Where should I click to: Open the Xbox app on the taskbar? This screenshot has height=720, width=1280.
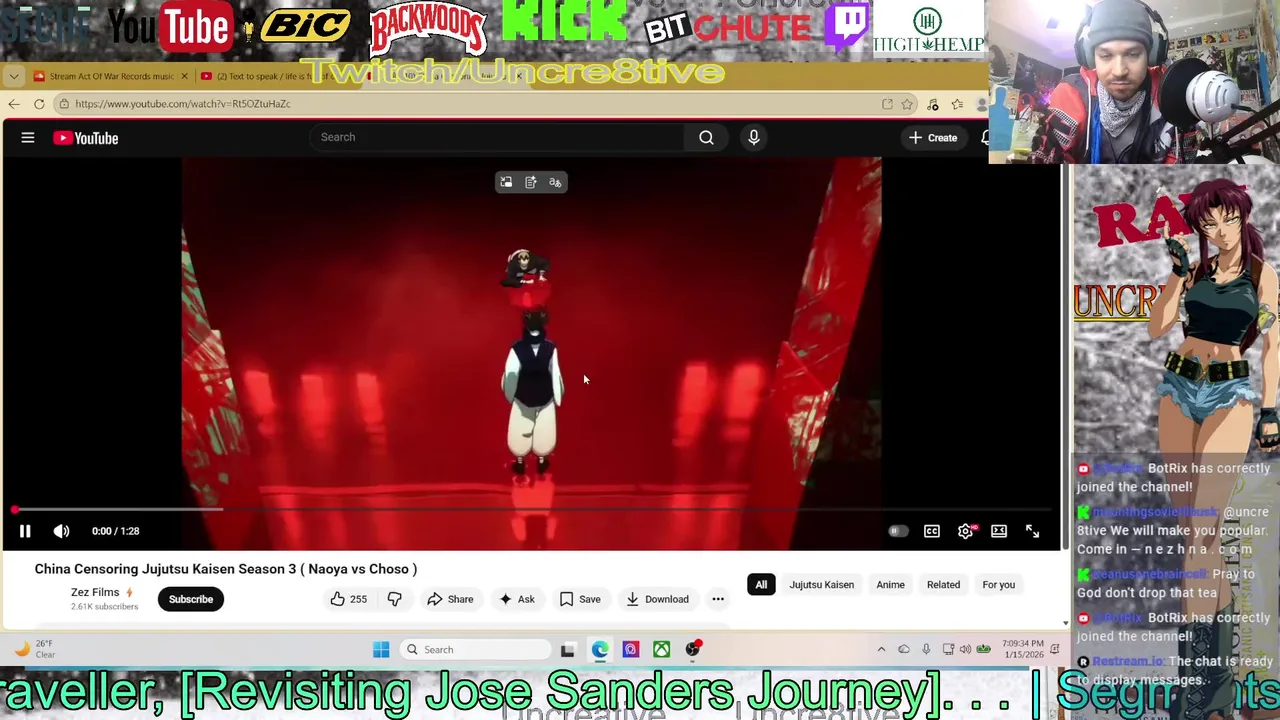(x=661, y=650)
